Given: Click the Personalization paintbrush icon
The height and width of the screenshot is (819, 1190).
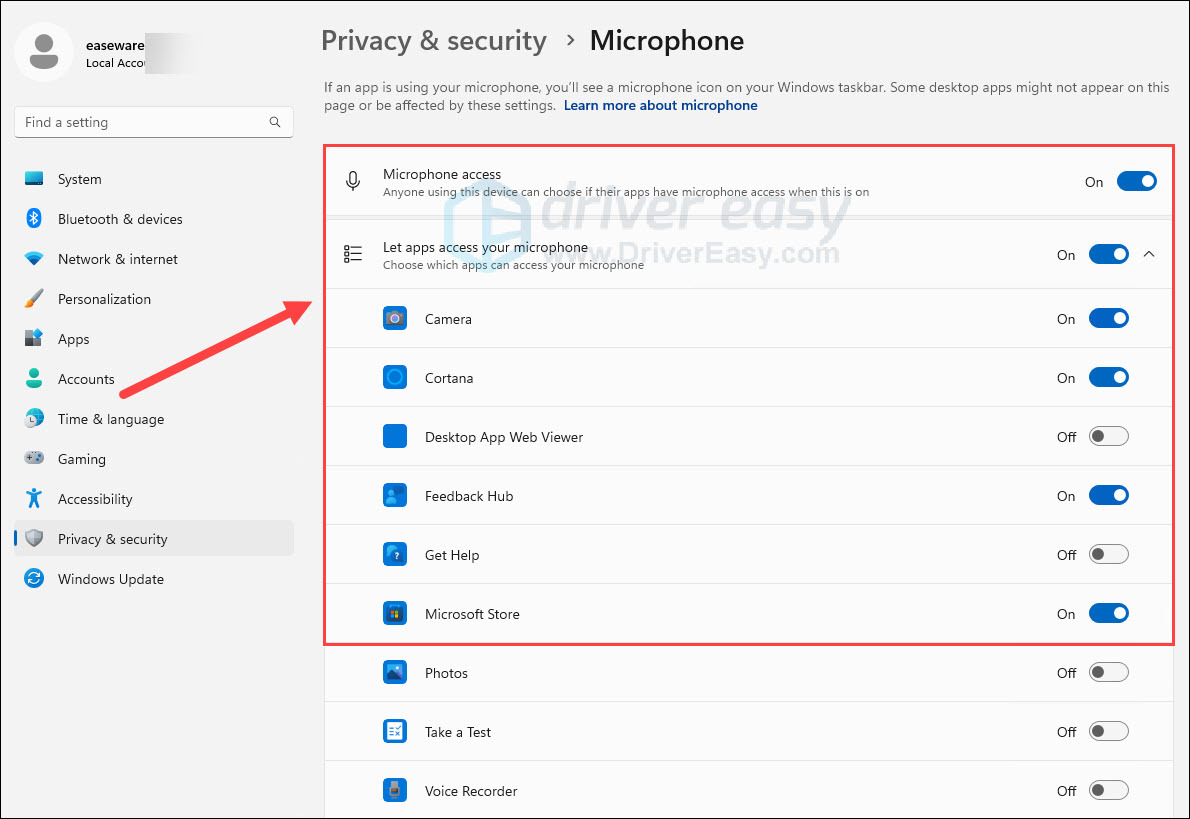Looking at the screenshot, I should point(34,298).
